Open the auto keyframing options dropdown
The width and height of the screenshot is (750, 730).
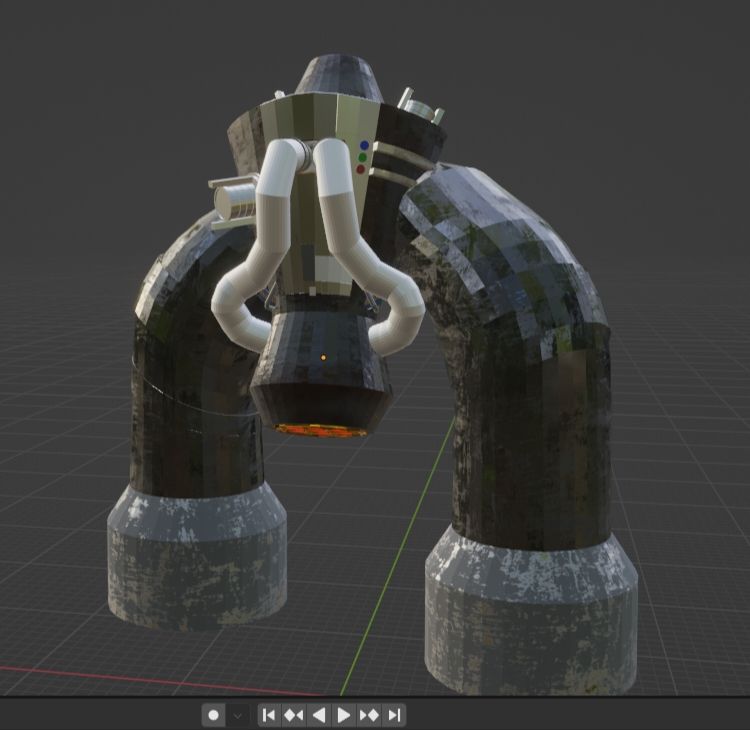tap(237, 715)
